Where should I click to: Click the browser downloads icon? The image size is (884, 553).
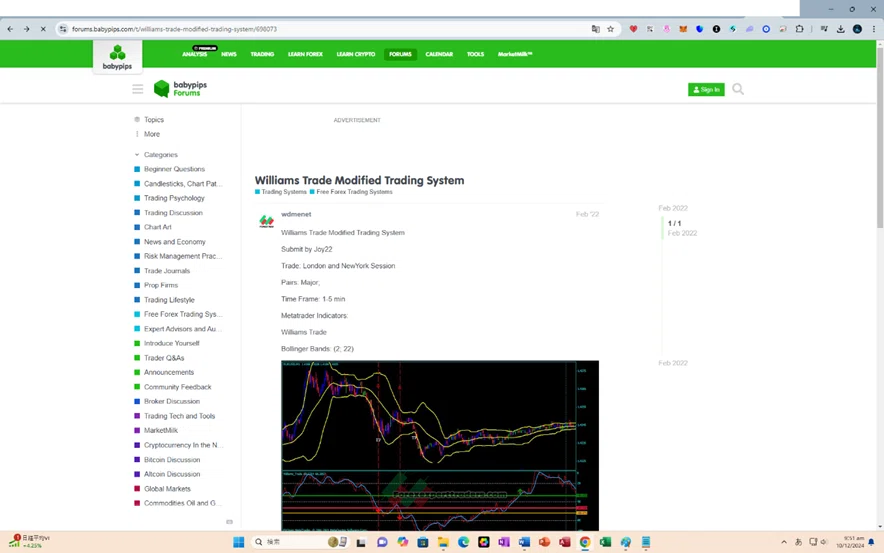(x=840, y=29)
